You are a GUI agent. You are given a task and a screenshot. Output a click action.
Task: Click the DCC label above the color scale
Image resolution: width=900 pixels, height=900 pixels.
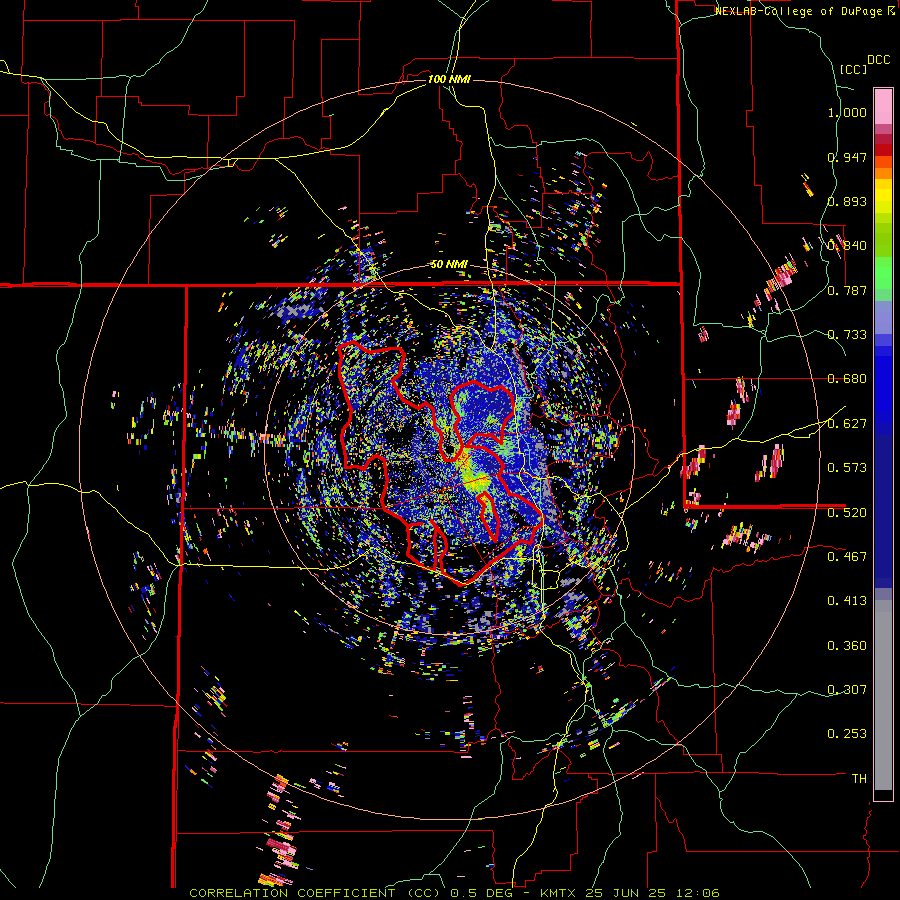tap(878, 60)
